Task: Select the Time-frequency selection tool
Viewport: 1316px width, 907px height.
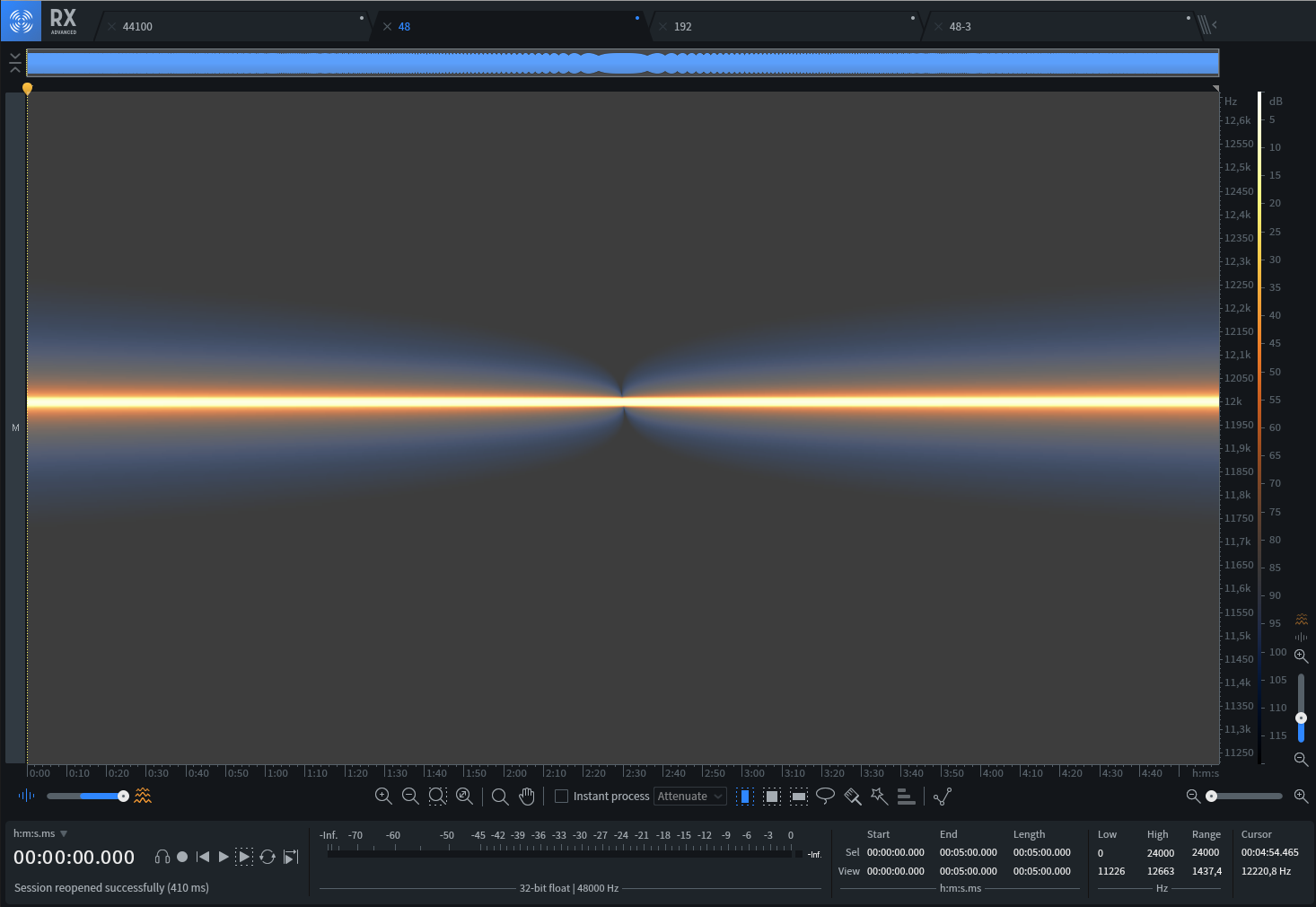Action: tap(772, 796)
